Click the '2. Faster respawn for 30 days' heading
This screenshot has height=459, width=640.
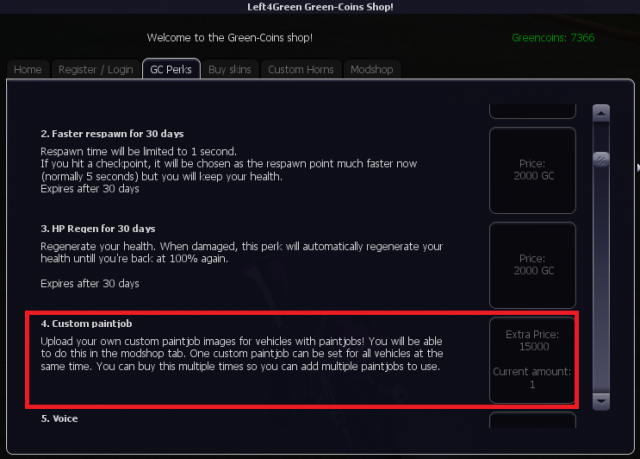tap(112, 134)
